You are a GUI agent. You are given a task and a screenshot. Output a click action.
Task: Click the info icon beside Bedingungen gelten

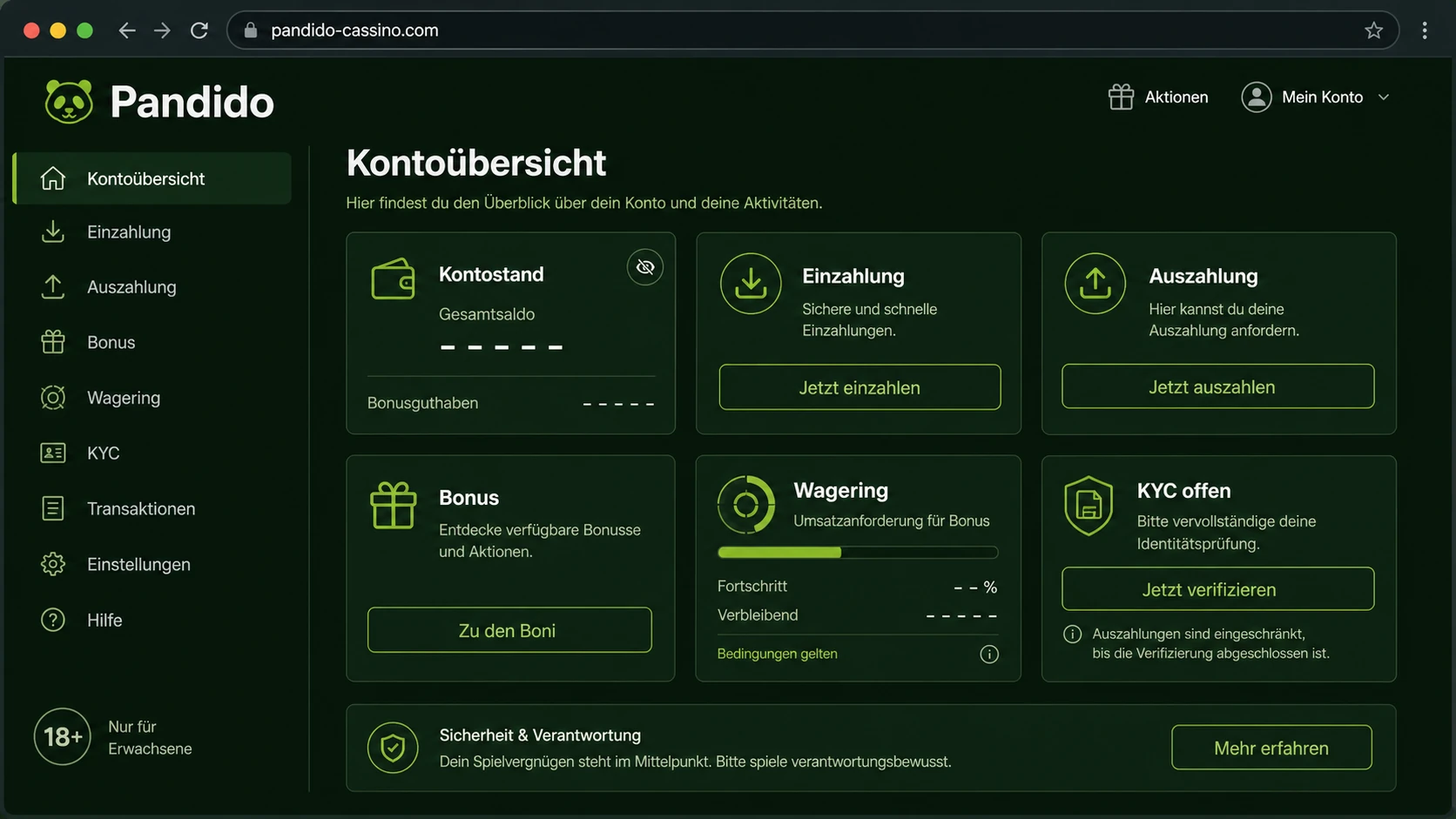pyautogui.click(x=989, y=655)
